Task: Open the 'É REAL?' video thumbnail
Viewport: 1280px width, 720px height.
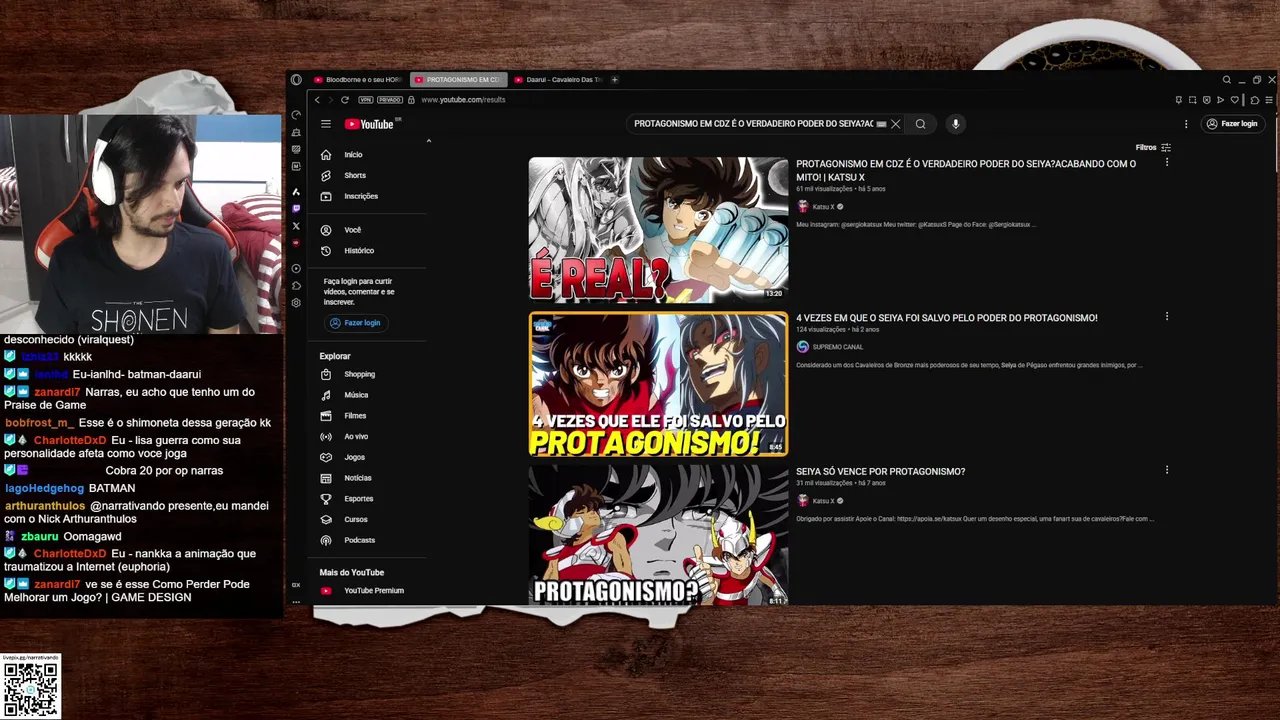Action: click(x=658, y=229)
